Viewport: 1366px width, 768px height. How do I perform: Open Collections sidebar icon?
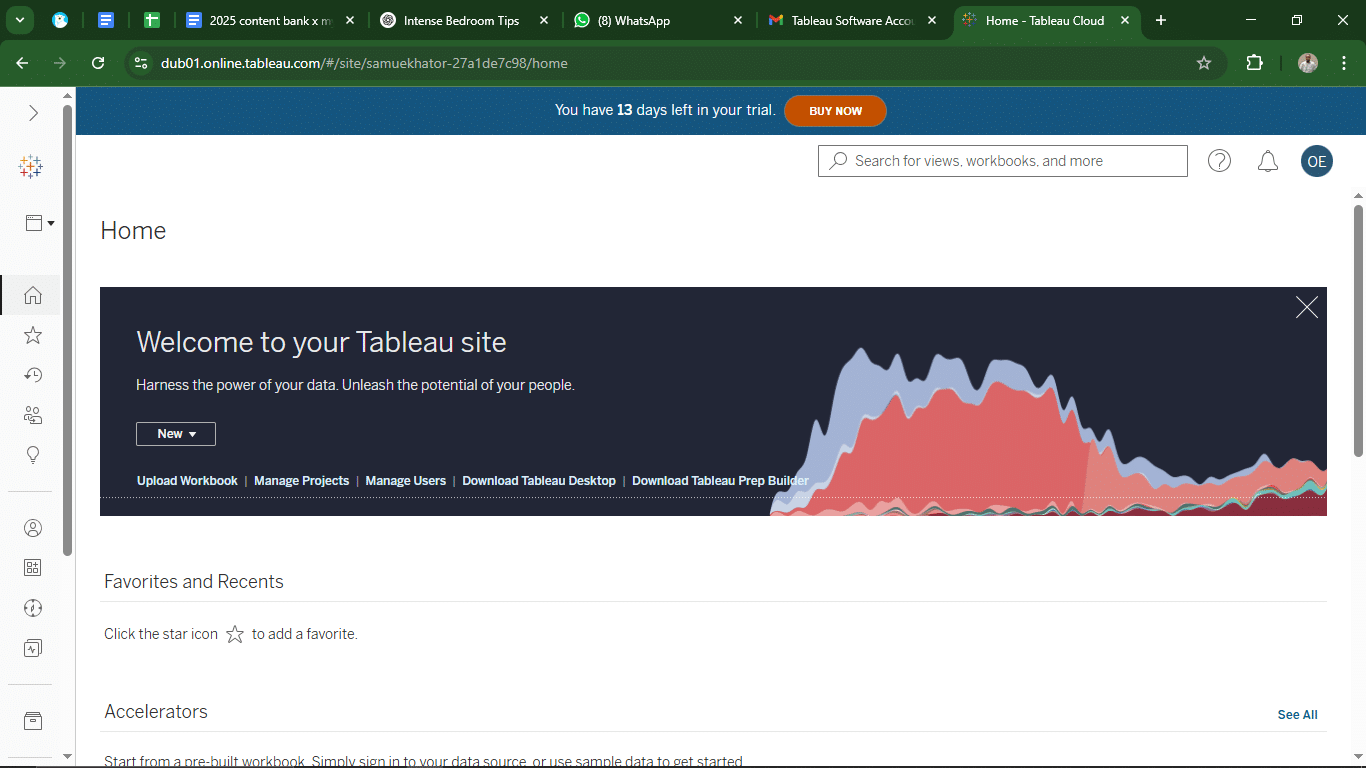[x=32, y=568]
